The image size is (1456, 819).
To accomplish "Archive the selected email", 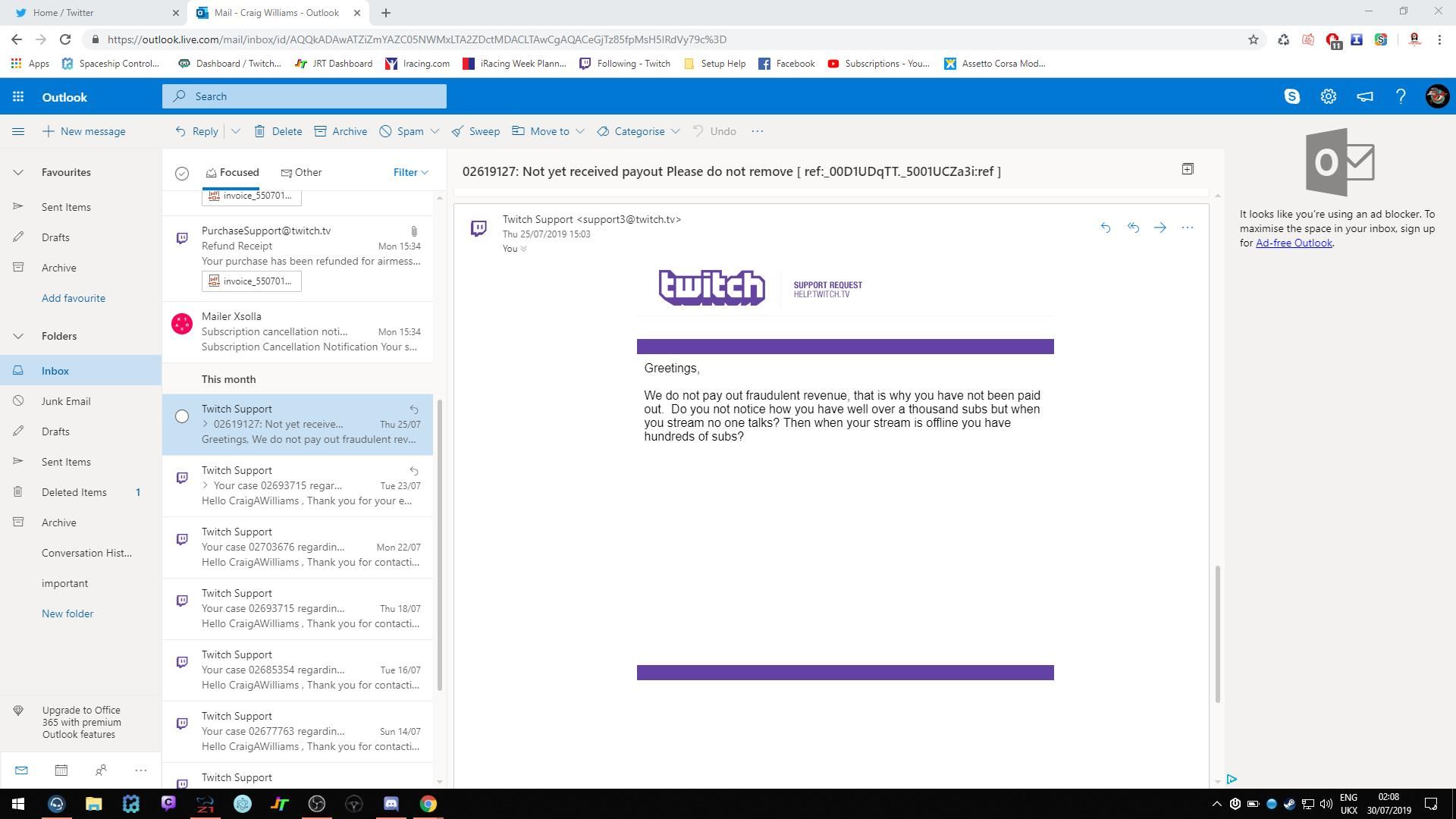I will pyautogui.click(x=340, y=131).
